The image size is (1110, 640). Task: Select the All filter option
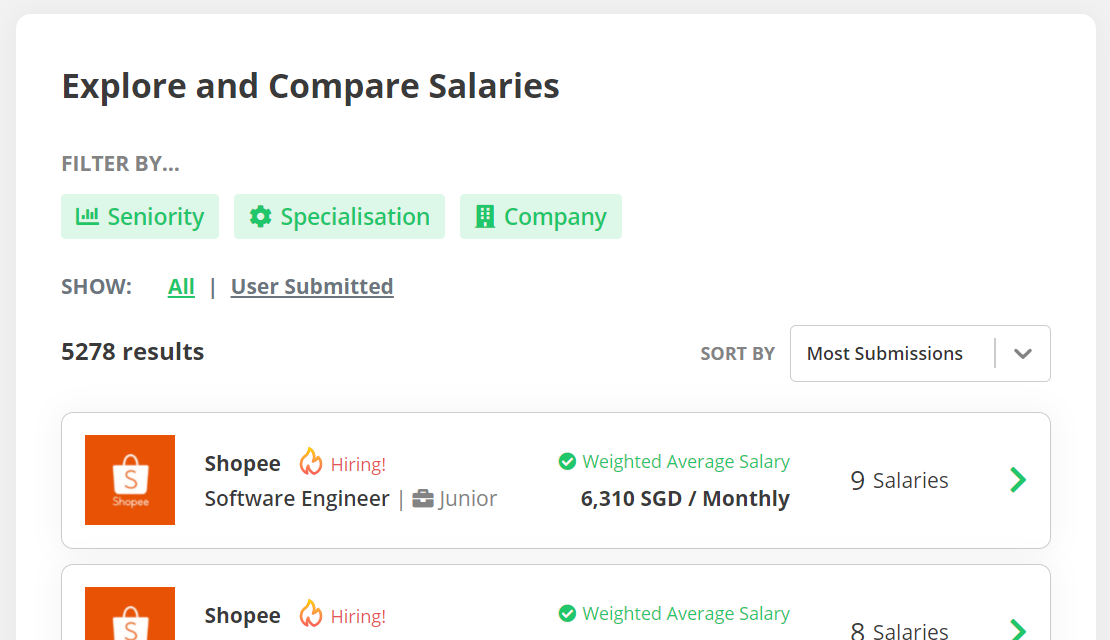click(181, 286)
